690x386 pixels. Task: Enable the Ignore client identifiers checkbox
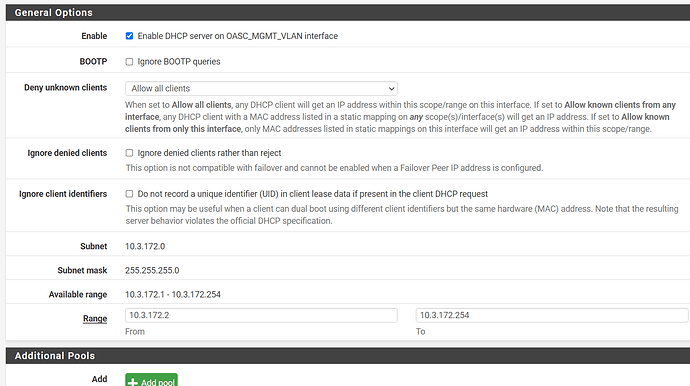click(129, 194)
